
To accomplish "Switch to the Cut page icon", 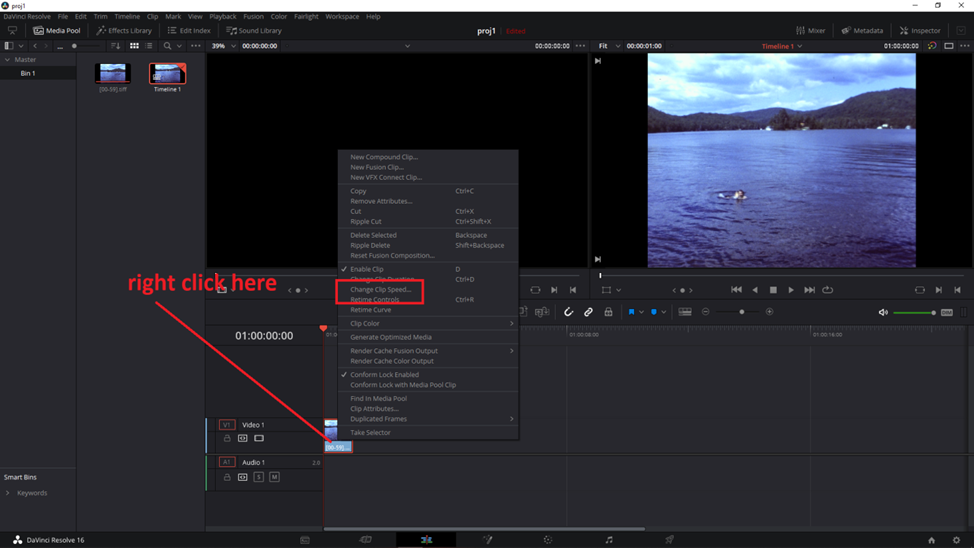I will click(x=365, y=540).
